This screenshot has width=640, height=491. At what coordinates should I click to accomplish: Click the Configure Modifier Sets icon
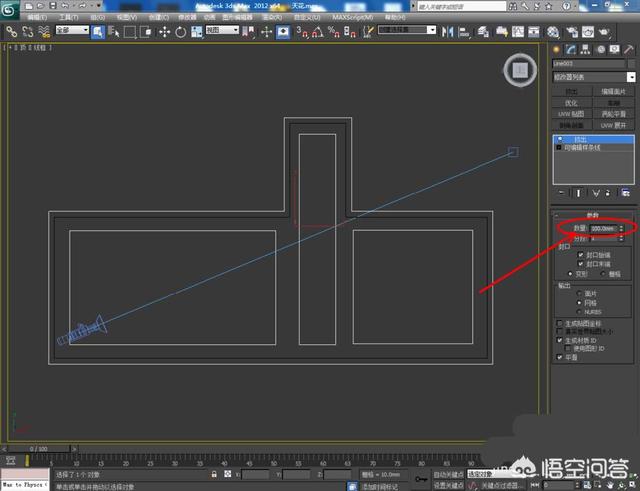pyautogui.click(x=625, y=193)
